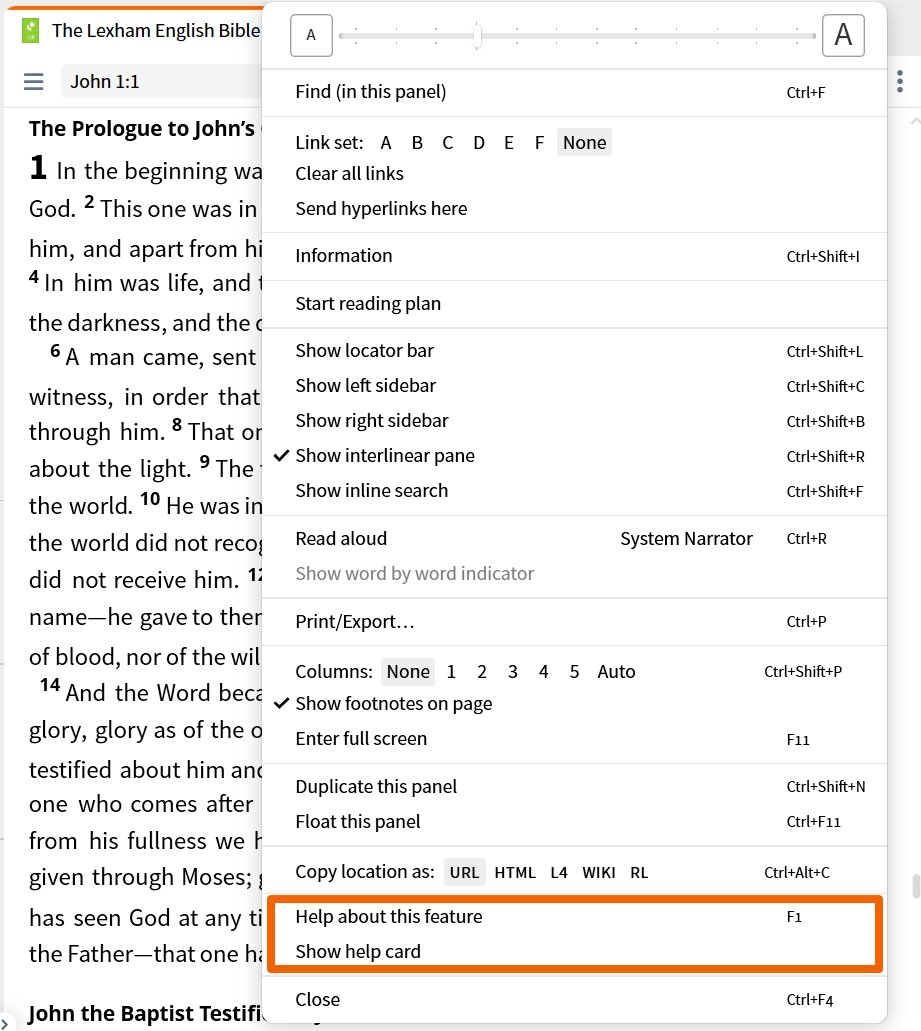921x1031 pixels.
Task: Click the small A decrease font size button
Action: click(311, 36)
